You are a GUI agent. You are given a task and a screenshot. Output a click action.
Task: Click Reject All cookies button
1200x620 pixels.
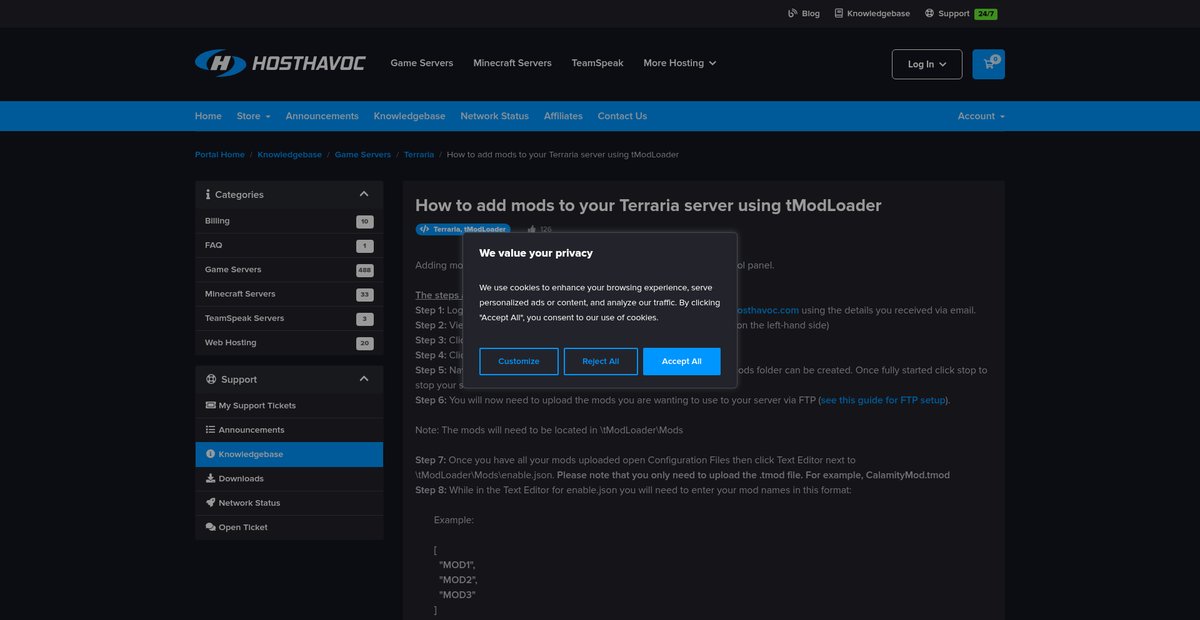600,361
